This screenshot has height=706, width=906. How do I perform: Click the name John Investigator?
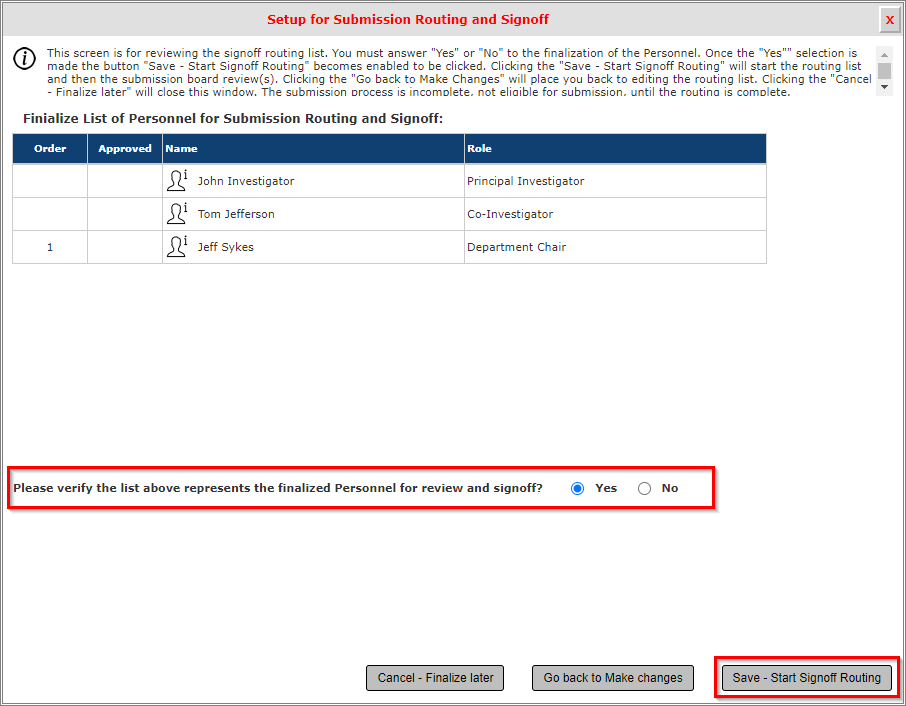(x=246, y=181)
